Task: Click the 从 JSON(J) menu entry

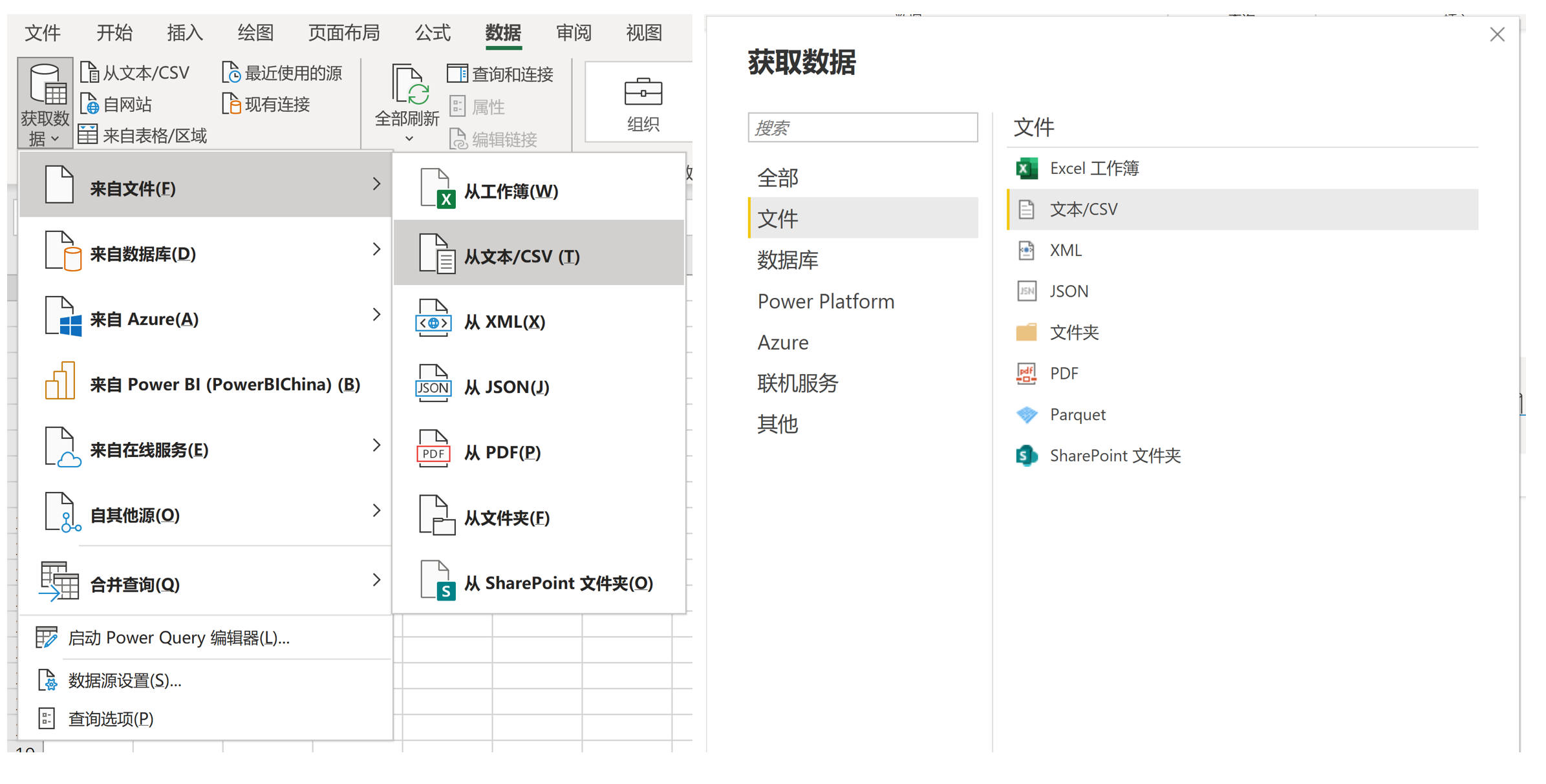Action: click(x=506, y=387)
